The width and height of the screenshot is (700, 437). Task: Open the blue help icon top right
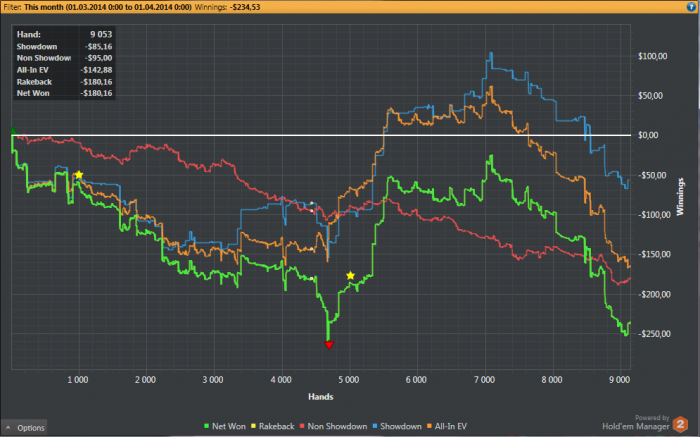coord(691,7)
